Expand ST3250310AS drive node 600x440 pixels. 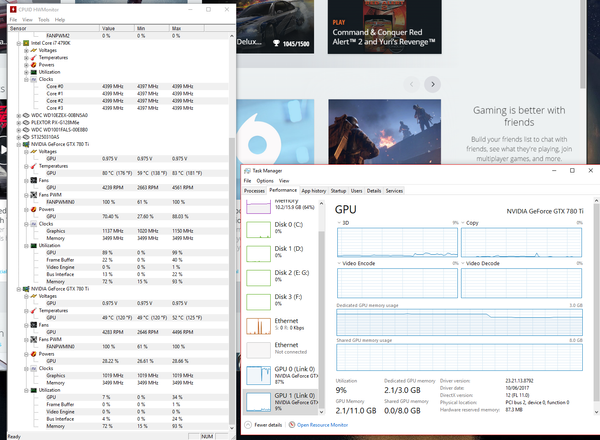(x=19, y=137)
